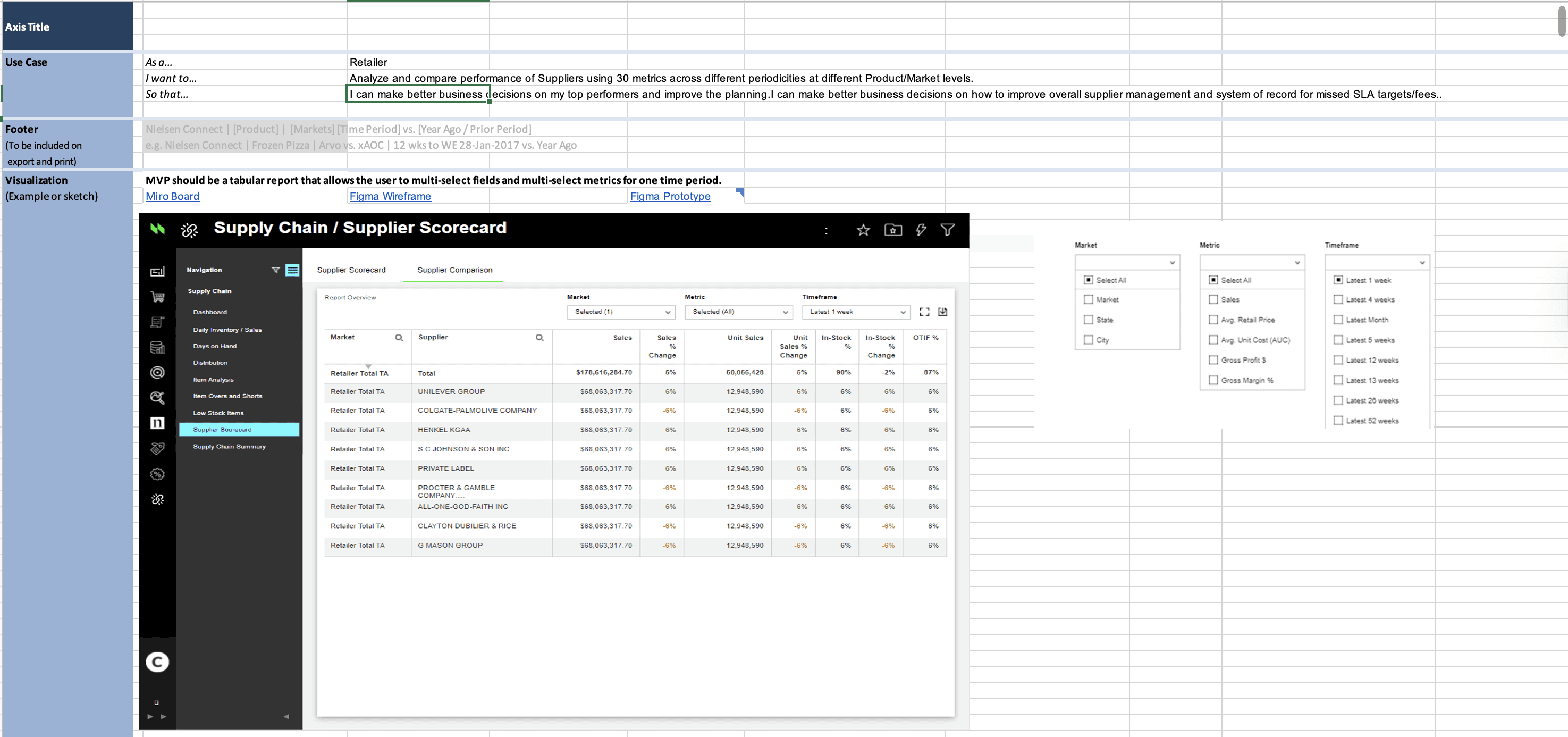1568x737 pixels.
Task: Open the Metric Selected (All) dropdown
Action: [x=738, y=312]
